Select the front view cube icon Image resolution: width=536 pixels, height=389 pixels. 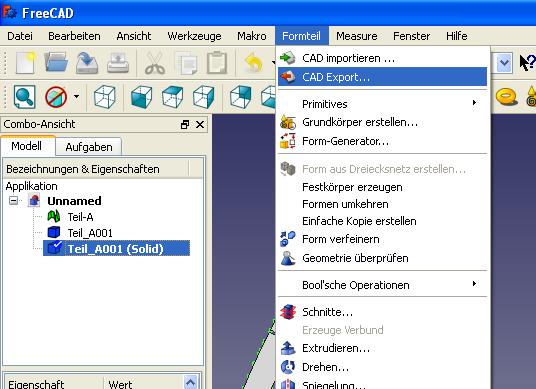(141, 97)
